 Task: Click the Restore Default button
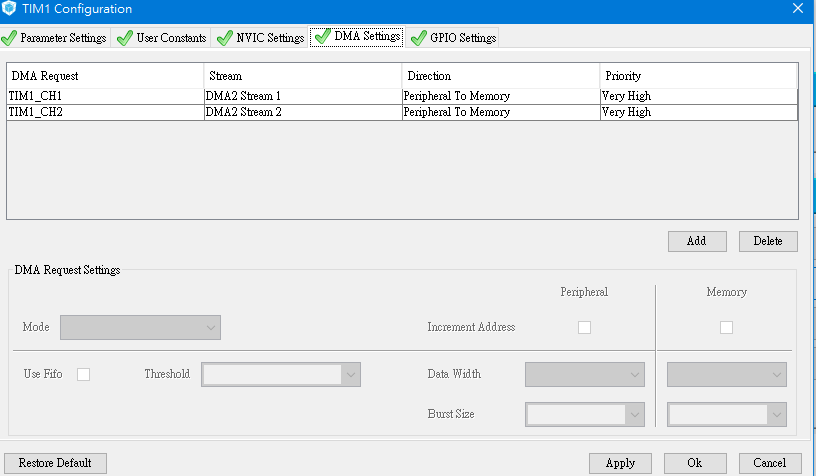click(x=55, y=463)
